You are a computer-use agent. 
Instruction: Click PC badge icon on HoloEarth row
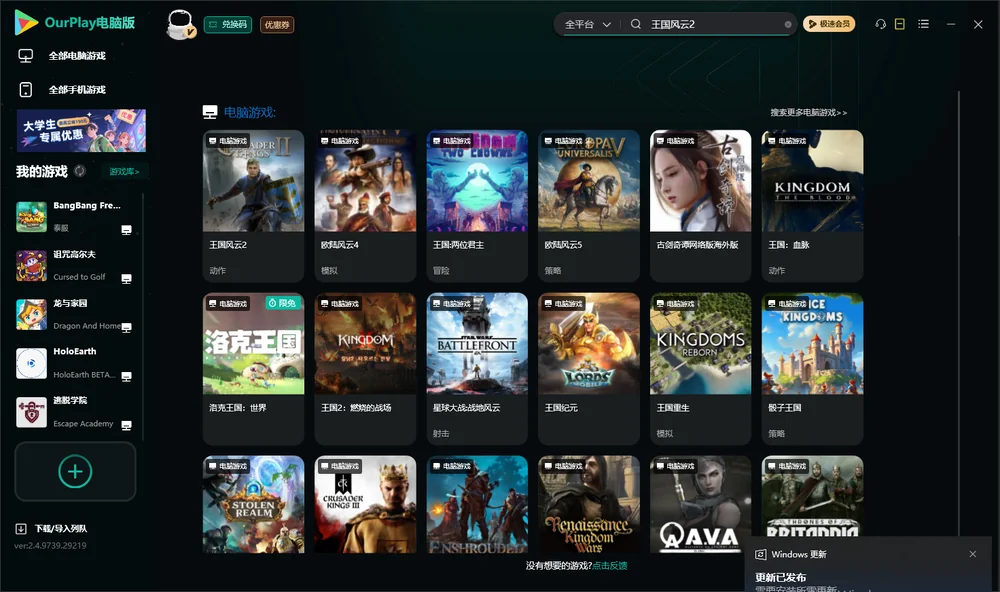(x=126, y=376)
